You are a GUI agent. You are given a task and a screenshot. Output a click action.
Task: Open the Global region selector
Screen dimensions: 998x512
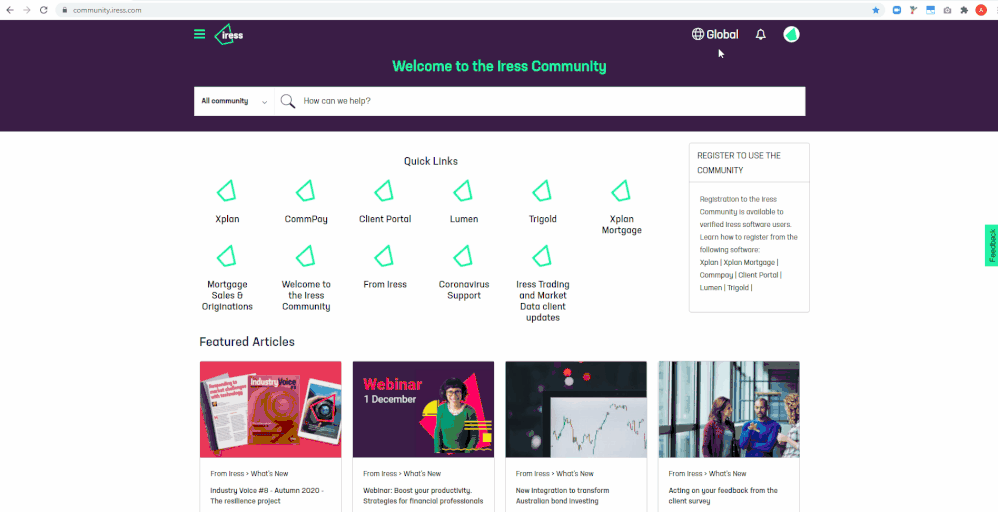tap(715, 35)
